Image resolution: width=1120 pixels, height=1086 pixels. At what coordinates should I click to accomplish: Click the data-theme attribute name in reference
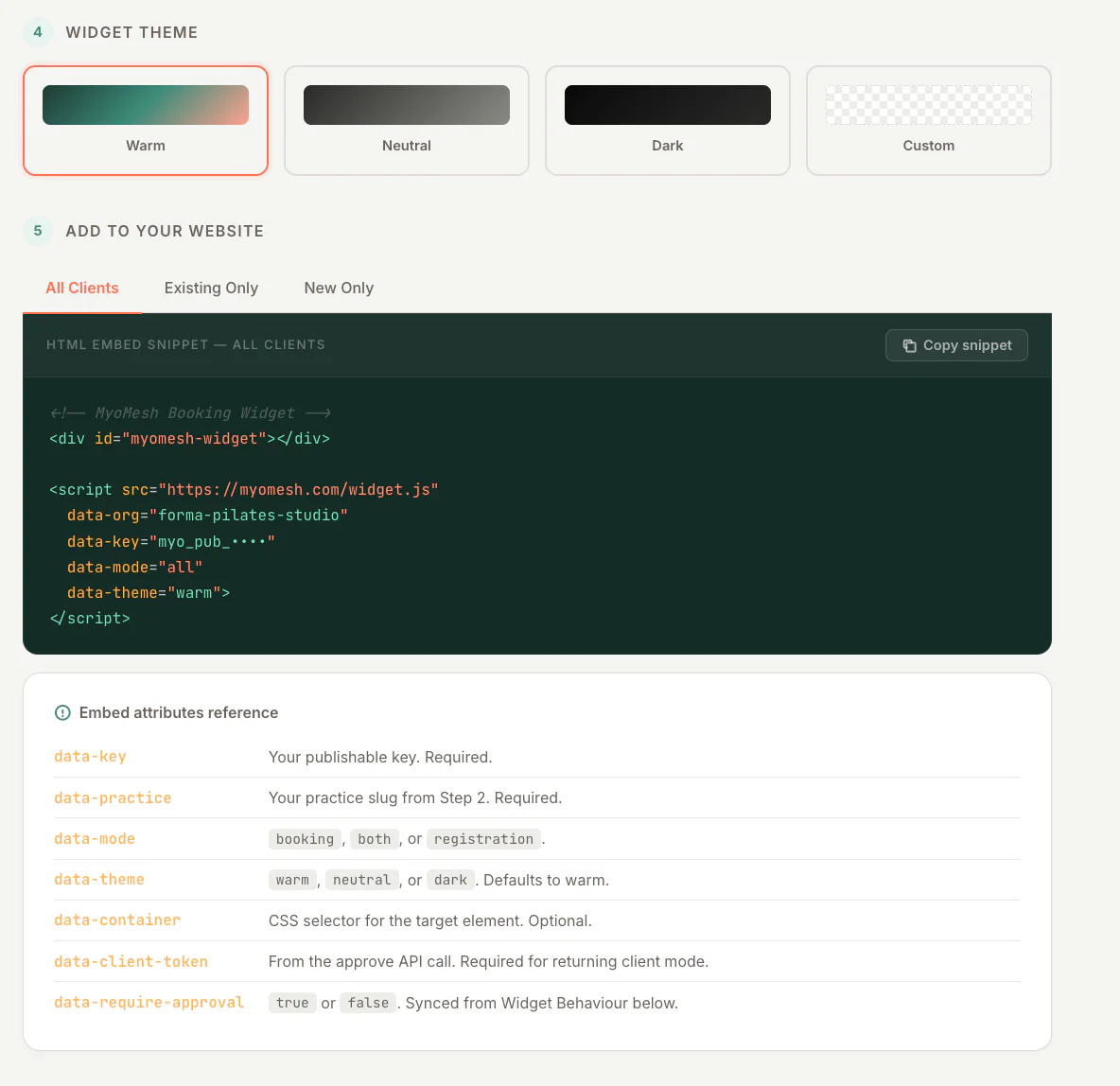99,880
